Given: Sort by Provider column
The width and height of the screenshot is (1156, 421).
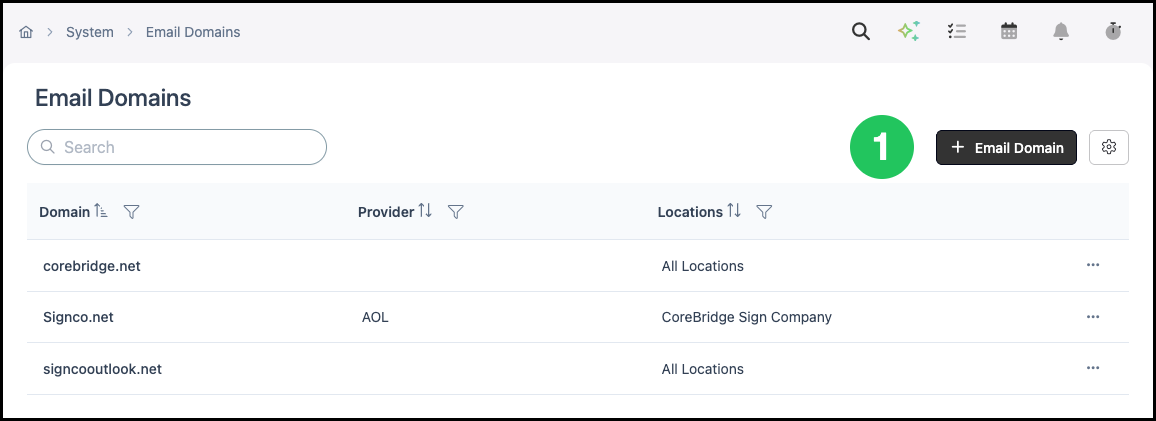Looking at the screenshot, I should coord(425,211).
